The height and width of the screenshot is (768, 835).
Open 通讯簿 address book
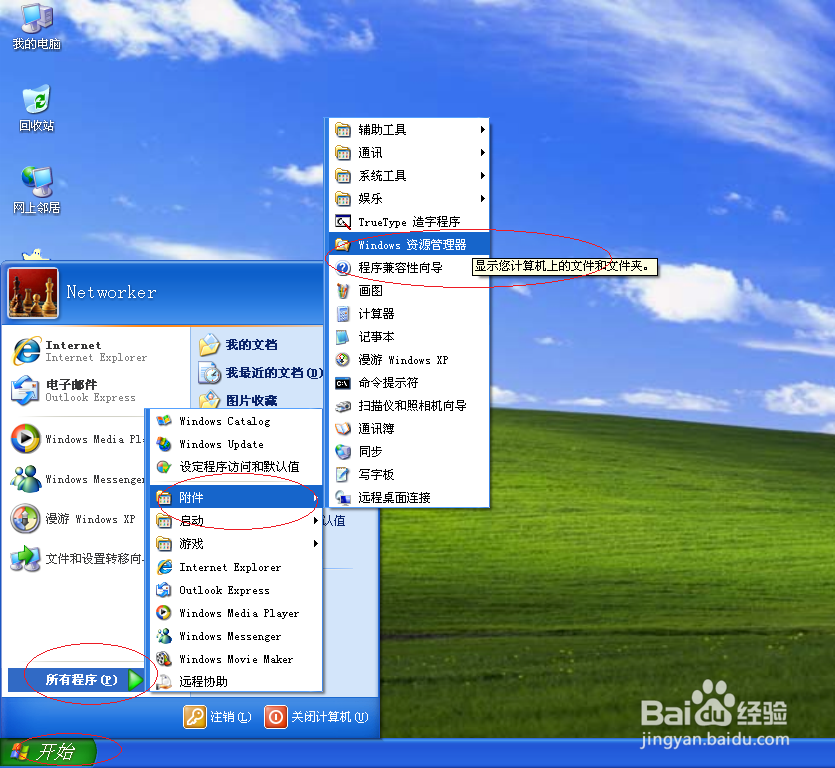click(409, 428)
